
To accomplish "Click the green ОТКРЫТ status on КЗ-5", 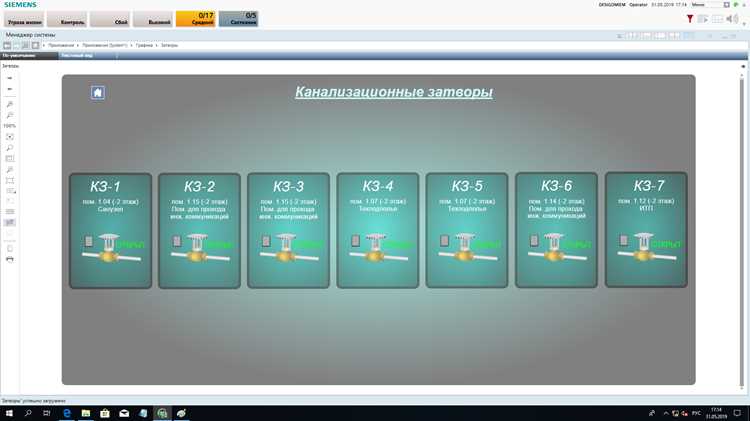I will click(487, 244).
